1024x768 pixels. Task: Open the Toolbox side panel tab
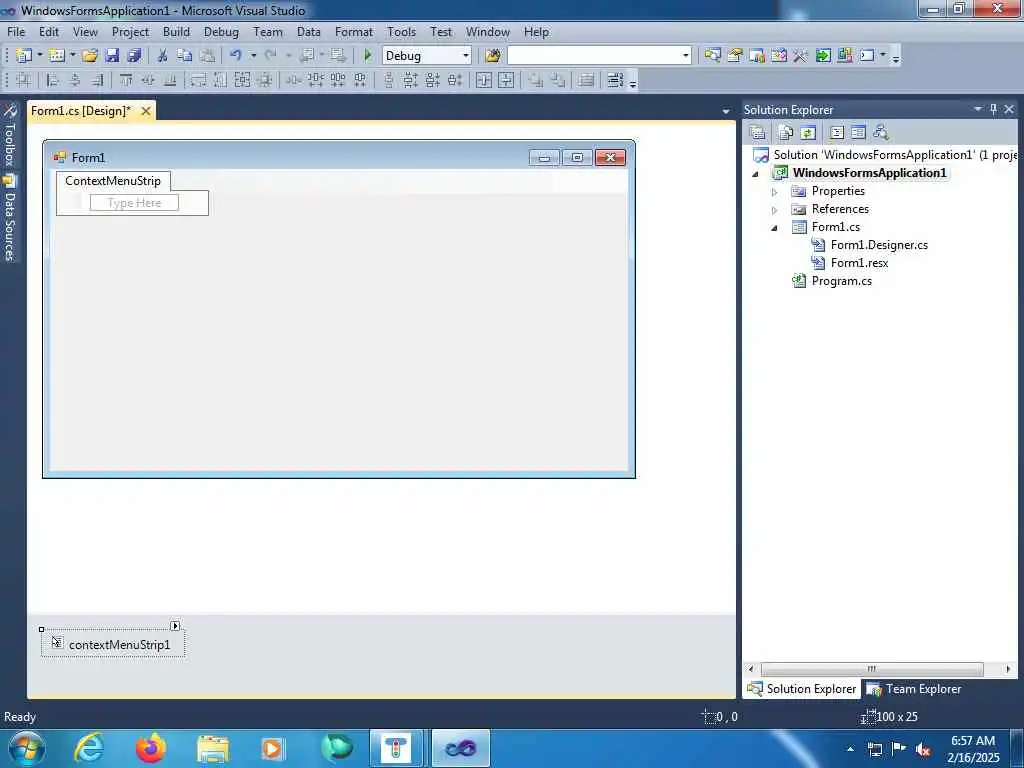[9, 136]
